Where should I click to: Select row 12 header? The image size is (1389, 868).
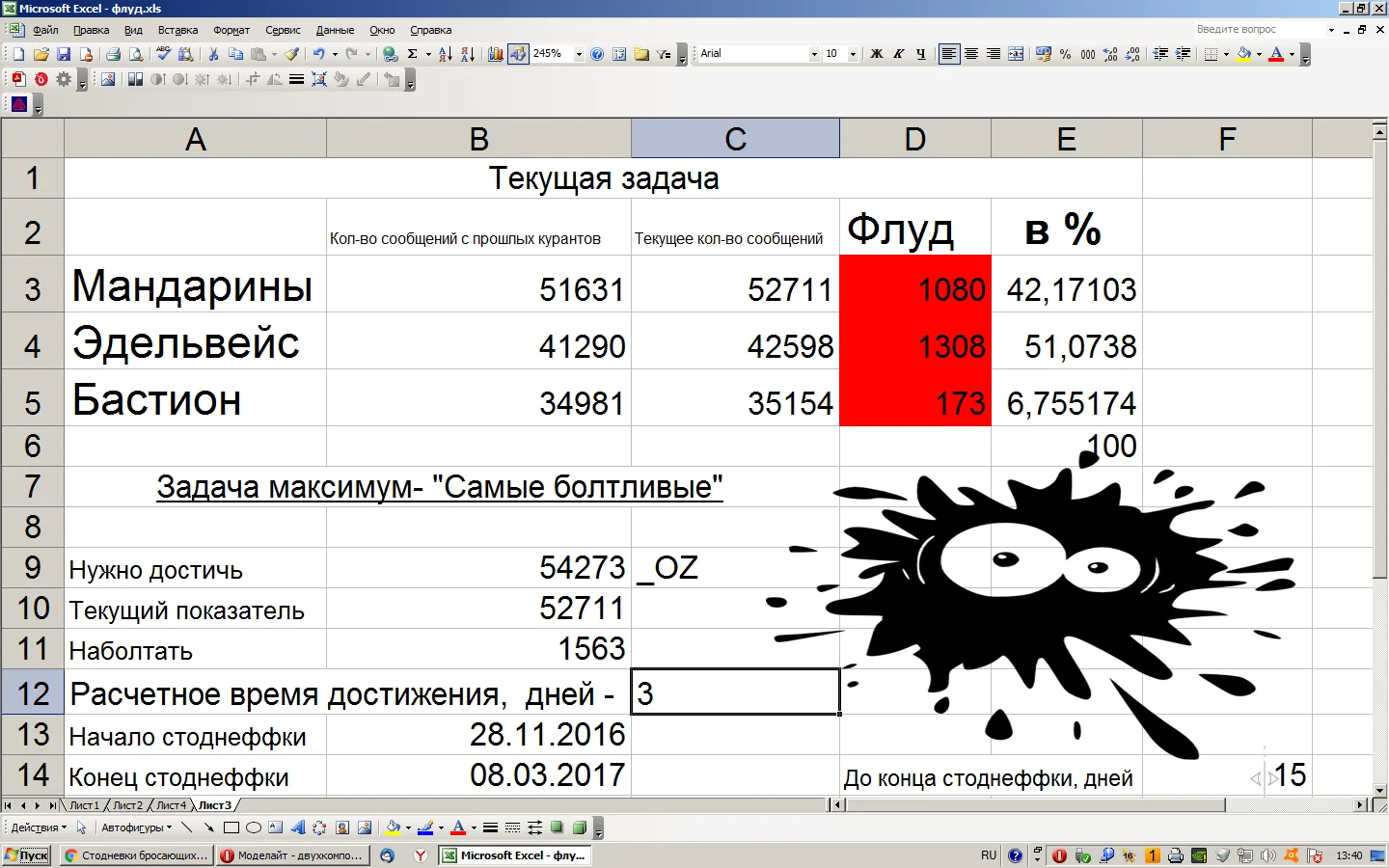(x=32, y=692)
